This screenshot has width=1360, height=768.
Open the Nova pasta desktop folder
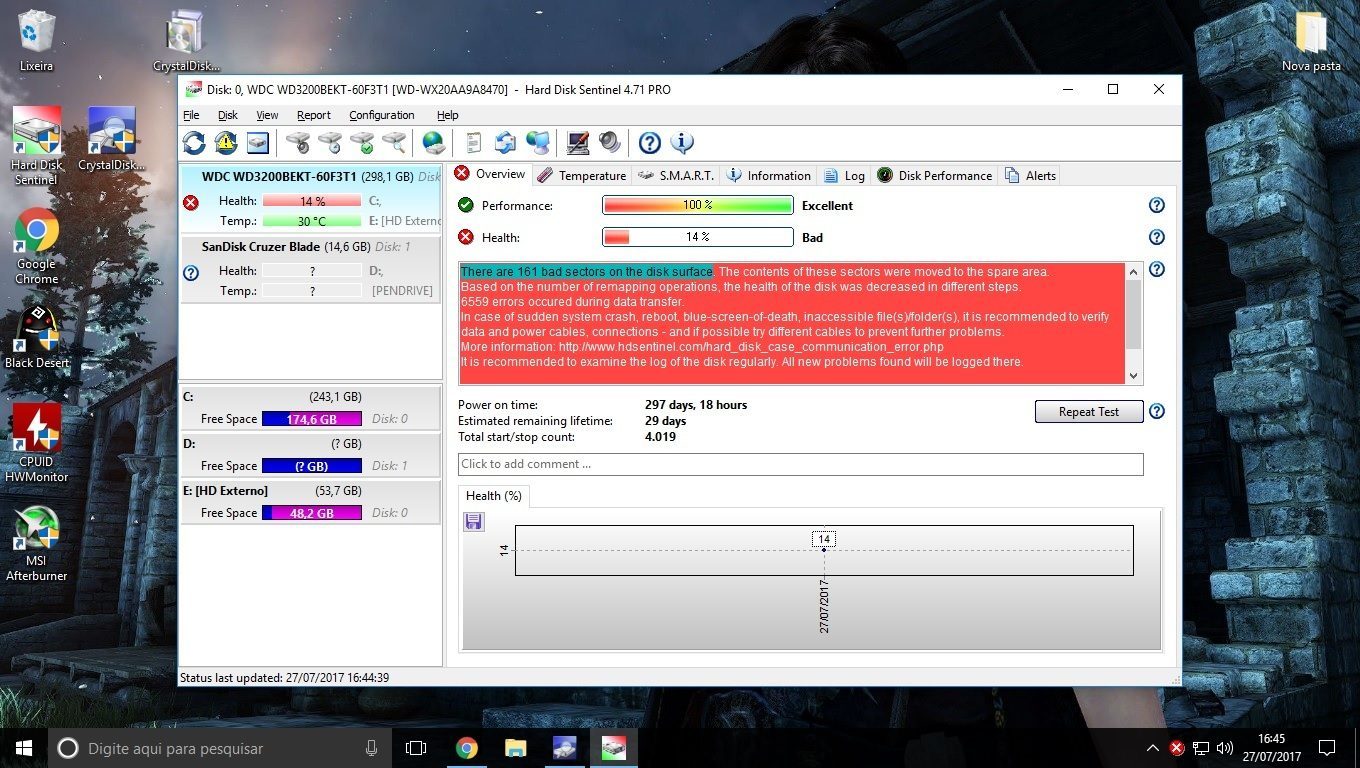[x=1311, y=41]
